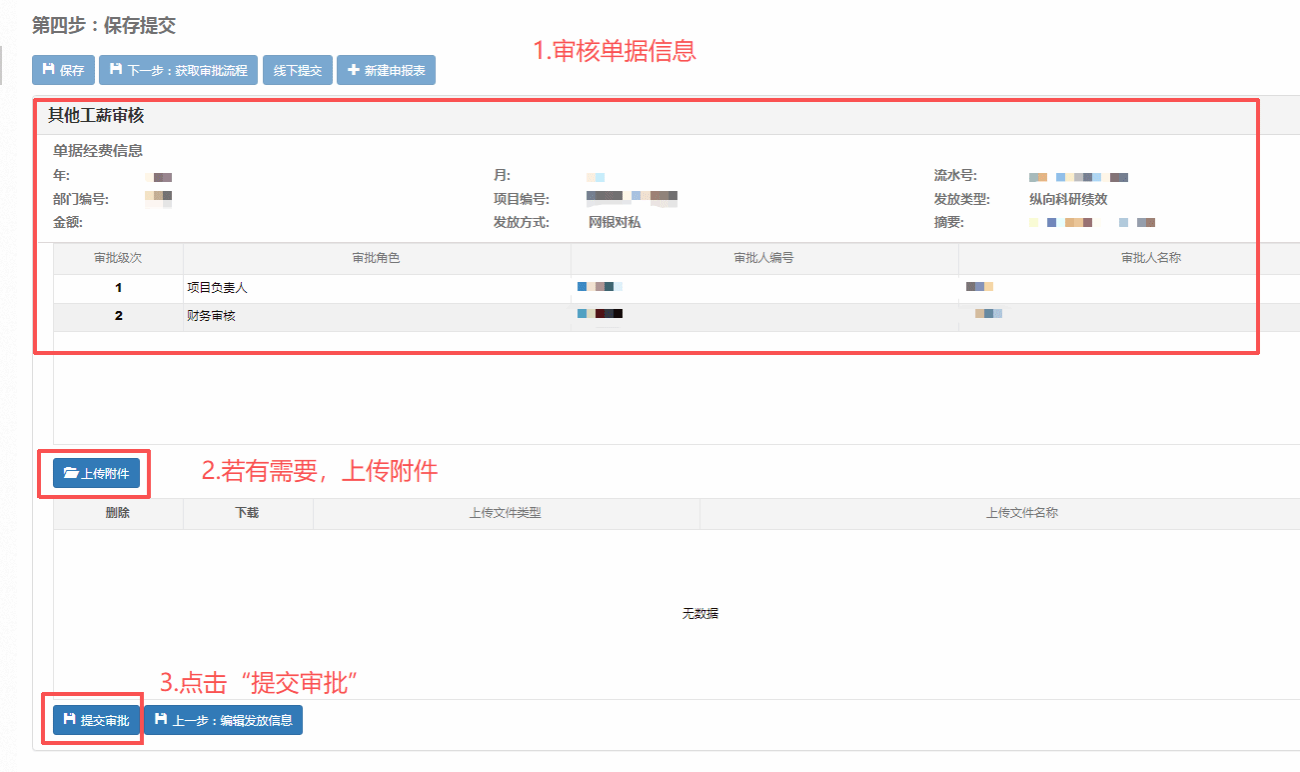Screen dimensions: 1300x772
Task: Click the 纵向科研绩效 发放类型 value
Action: point(1068,199)
